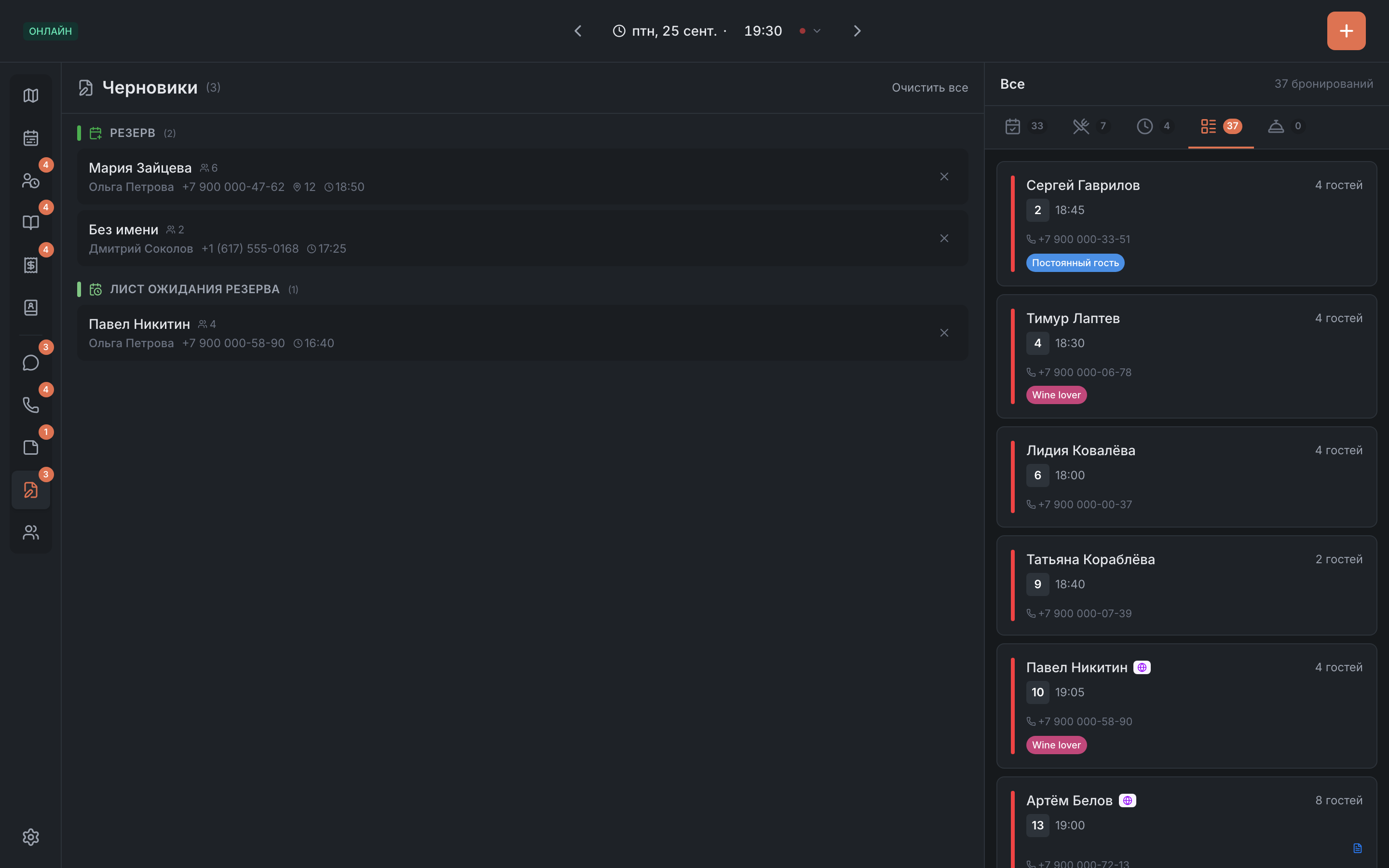Open the open-book sidebar icon
The image size is (1389, 868).
coord(31,222)
